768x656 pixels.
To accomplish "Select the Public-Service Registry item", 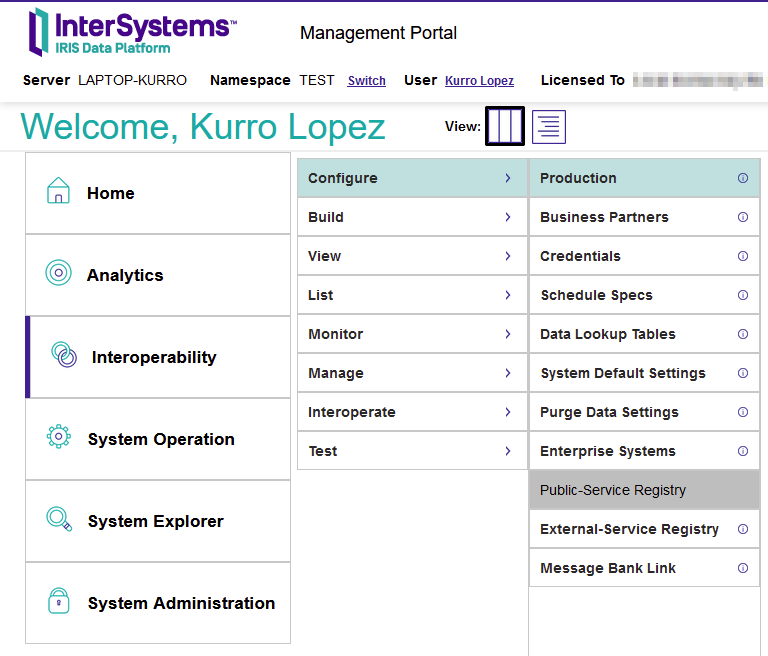I will (613, 490).
